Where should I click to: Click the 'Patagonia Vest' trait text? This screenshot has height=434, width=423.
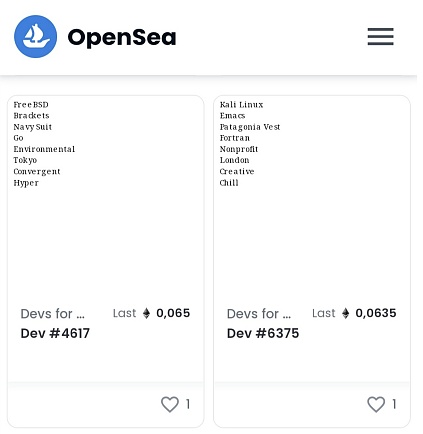[x=250, y=127]
